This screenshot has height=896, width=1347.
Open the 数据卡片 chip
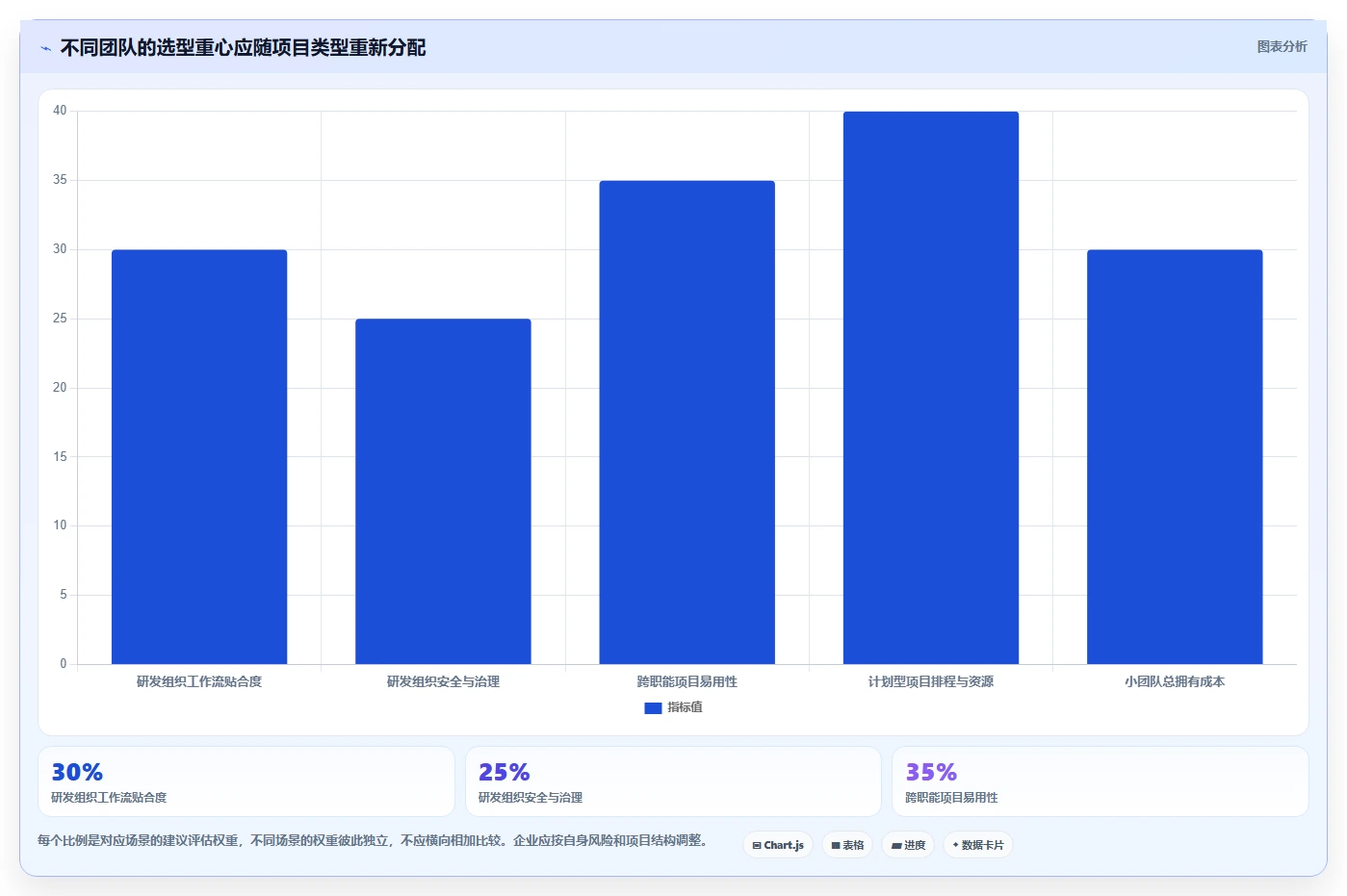click(978, 845)
